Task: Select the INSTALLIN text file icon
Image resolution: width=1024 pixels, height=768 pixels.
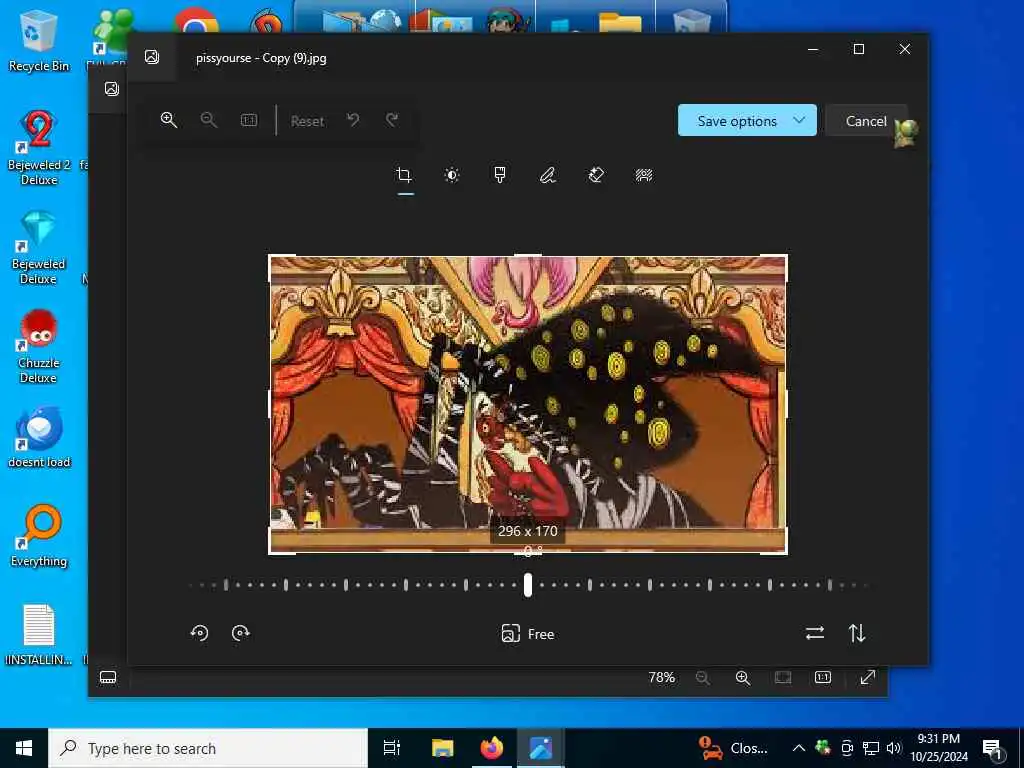Action: coord(39,635)
